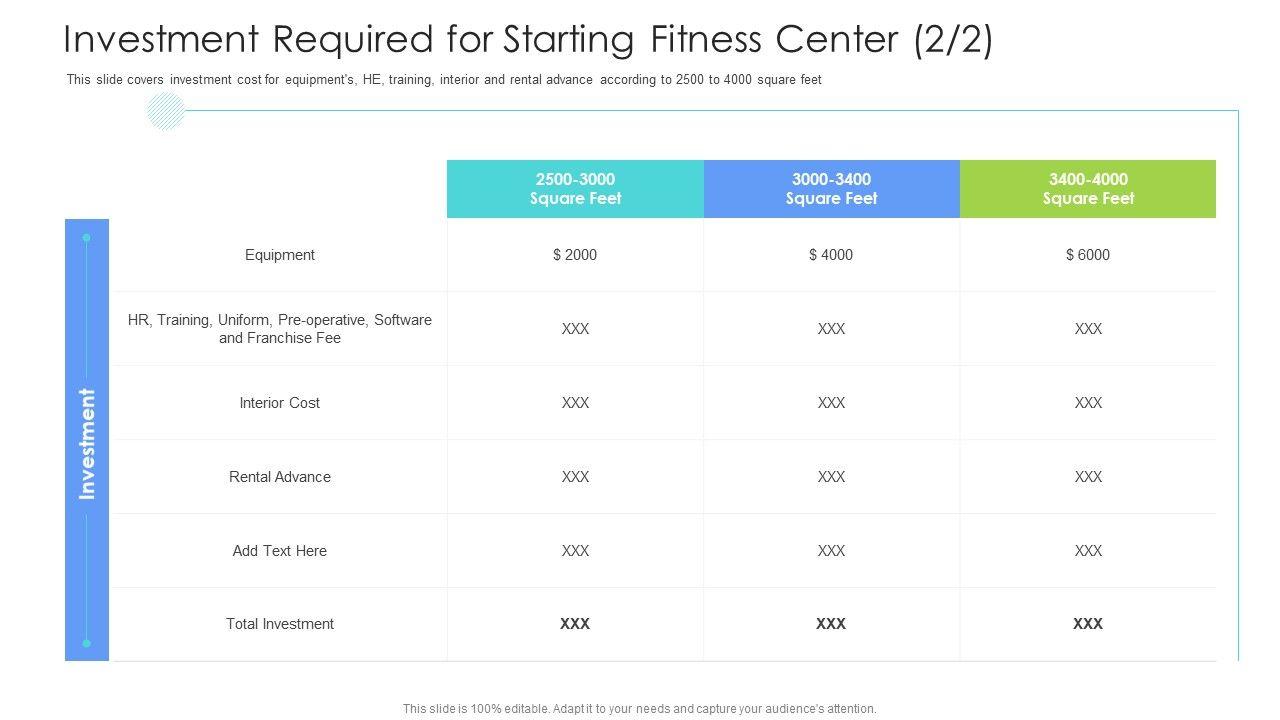Select the $ 6000 equipment cell
This screenshot has height=720, width=1280.
click(1088, 255)
